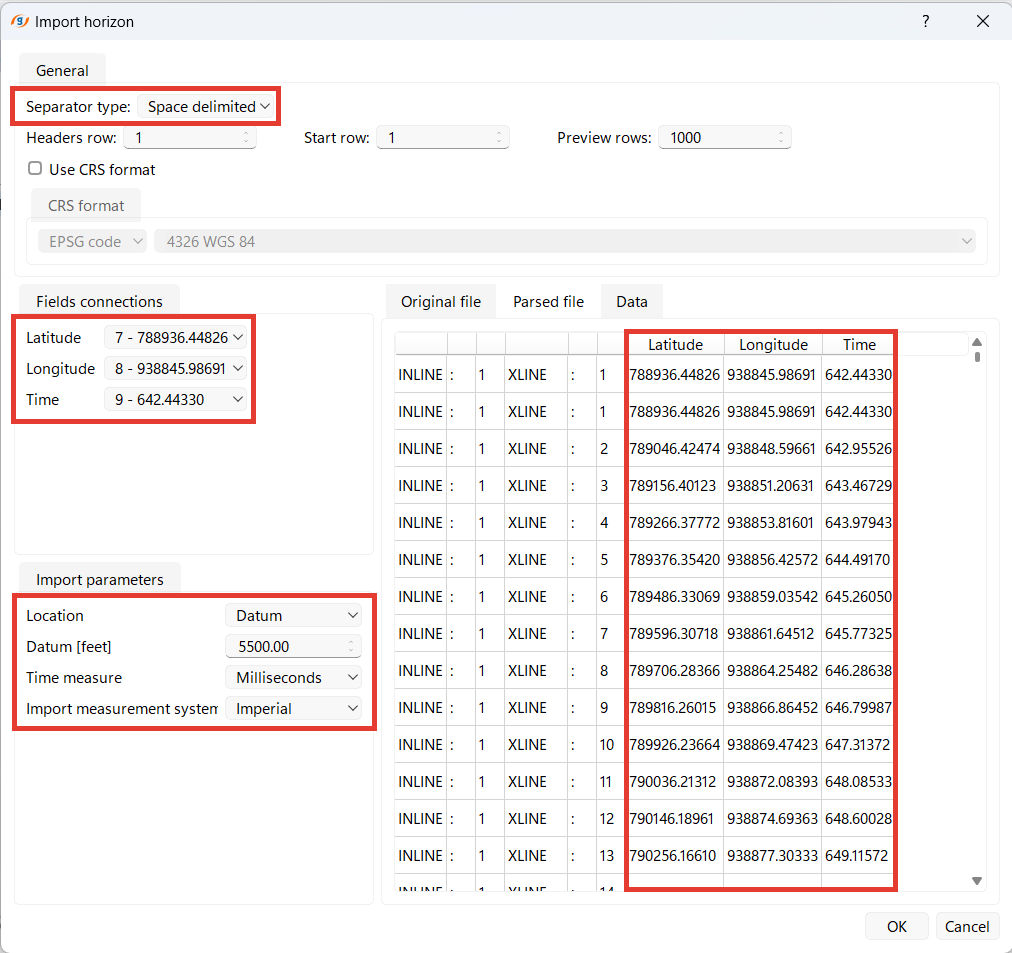1012x953 pixels.
Task: Select the Parsed file tab
Action: 548,301
